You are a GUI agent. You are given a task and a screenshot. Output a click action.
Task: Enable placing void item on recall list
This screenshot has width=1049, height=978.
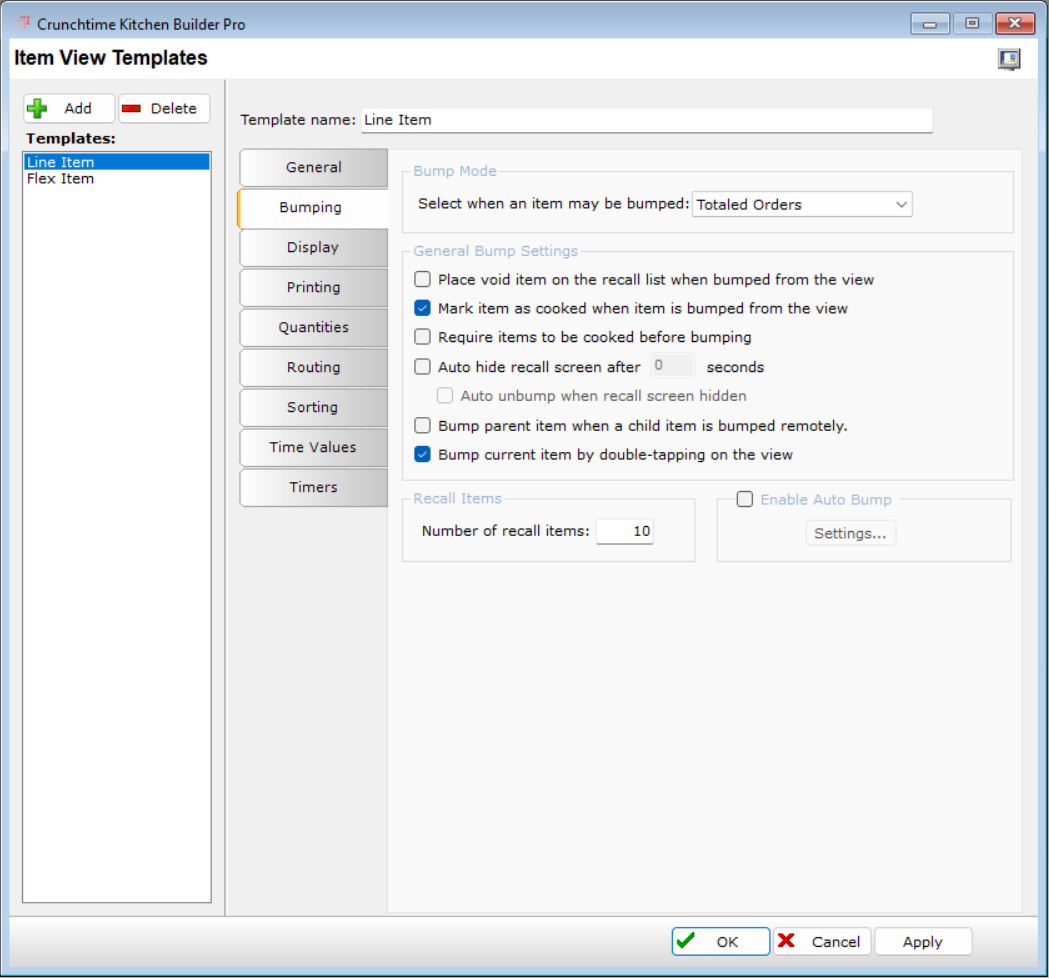tap(422, 279)
